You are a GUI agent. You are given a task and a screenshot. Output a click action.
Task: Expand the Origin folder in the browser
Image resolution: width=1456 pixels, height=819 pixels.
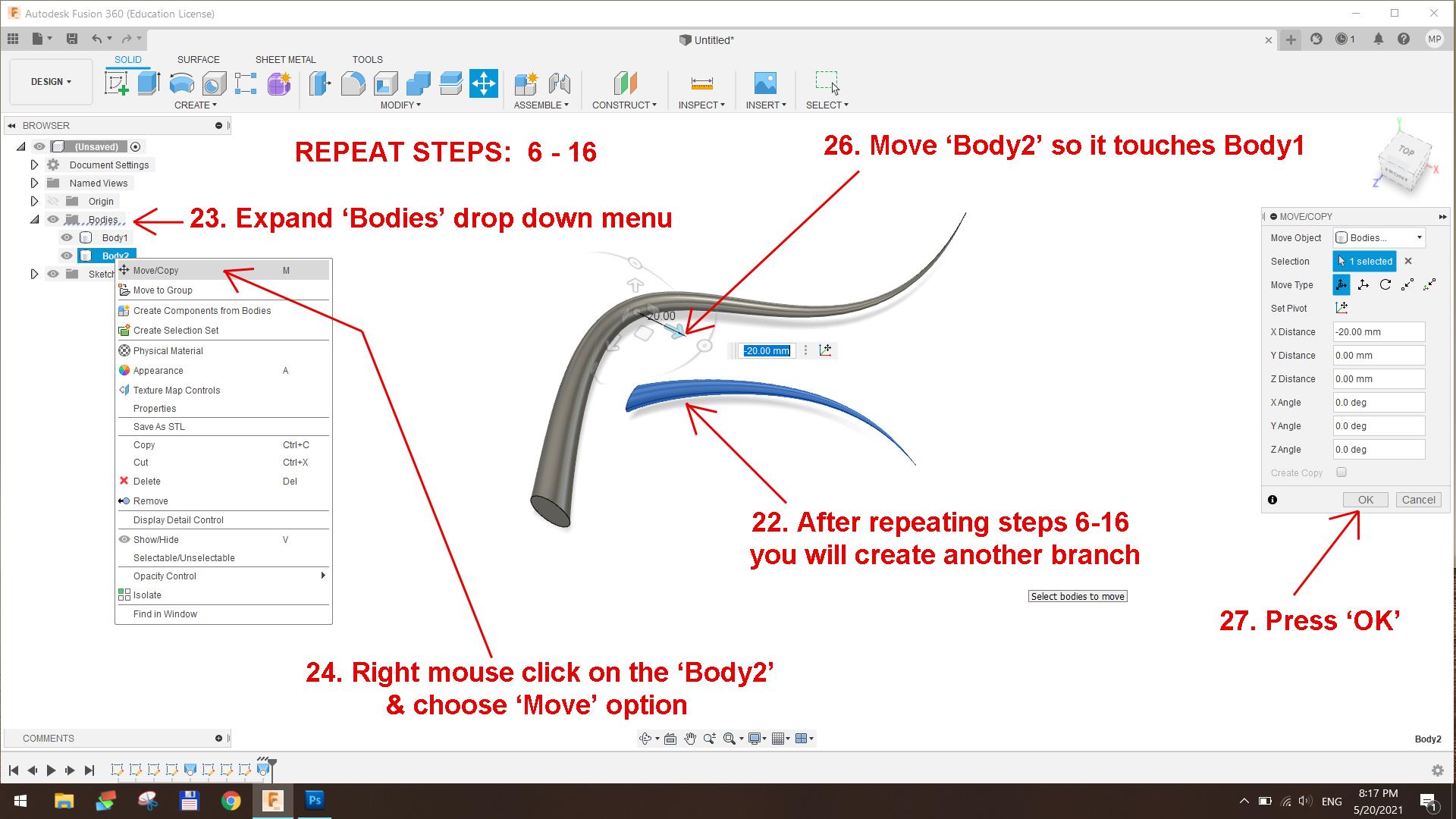(x=34, y=201)
